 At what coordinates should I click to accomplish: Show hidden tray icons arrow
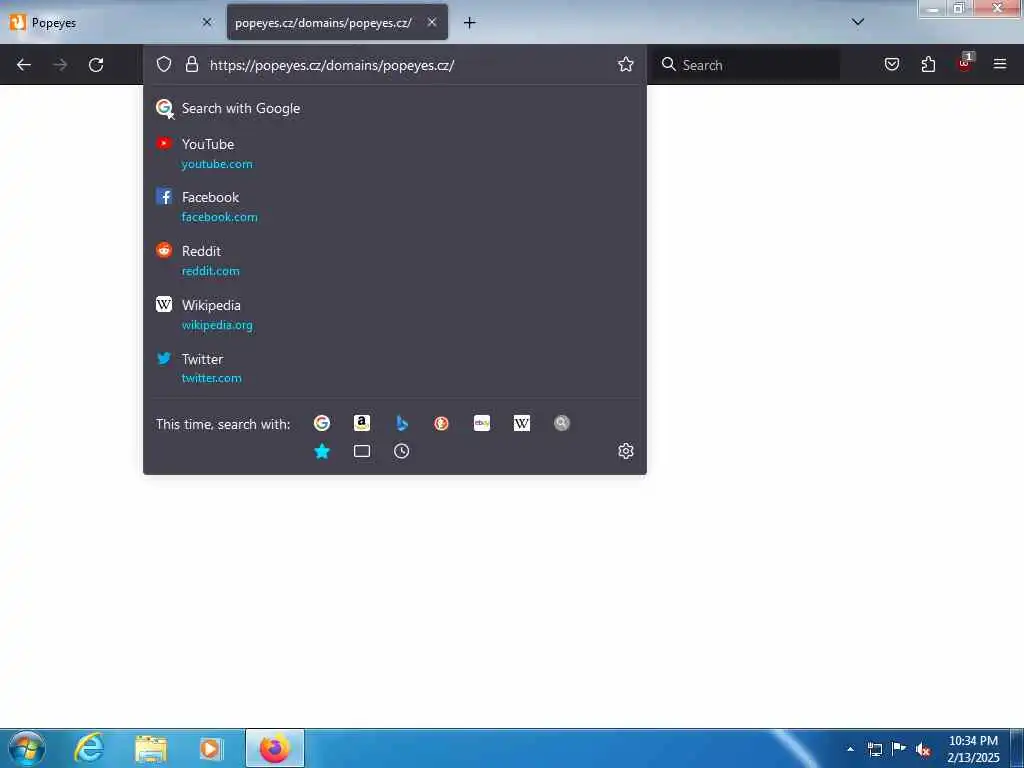[x=850, y=749]
